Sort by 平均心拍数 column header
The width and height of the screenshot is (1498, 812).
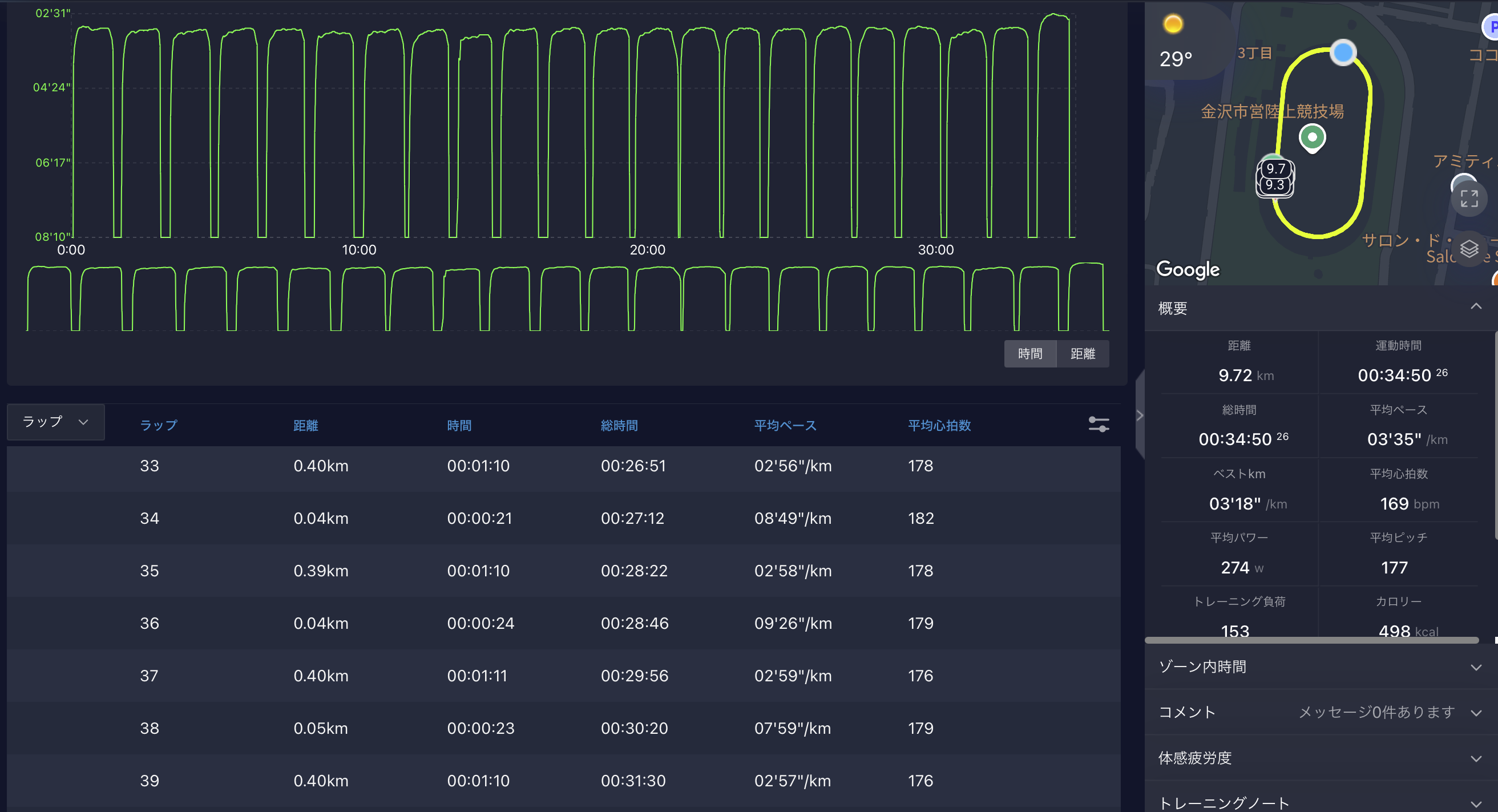[939, 426]
